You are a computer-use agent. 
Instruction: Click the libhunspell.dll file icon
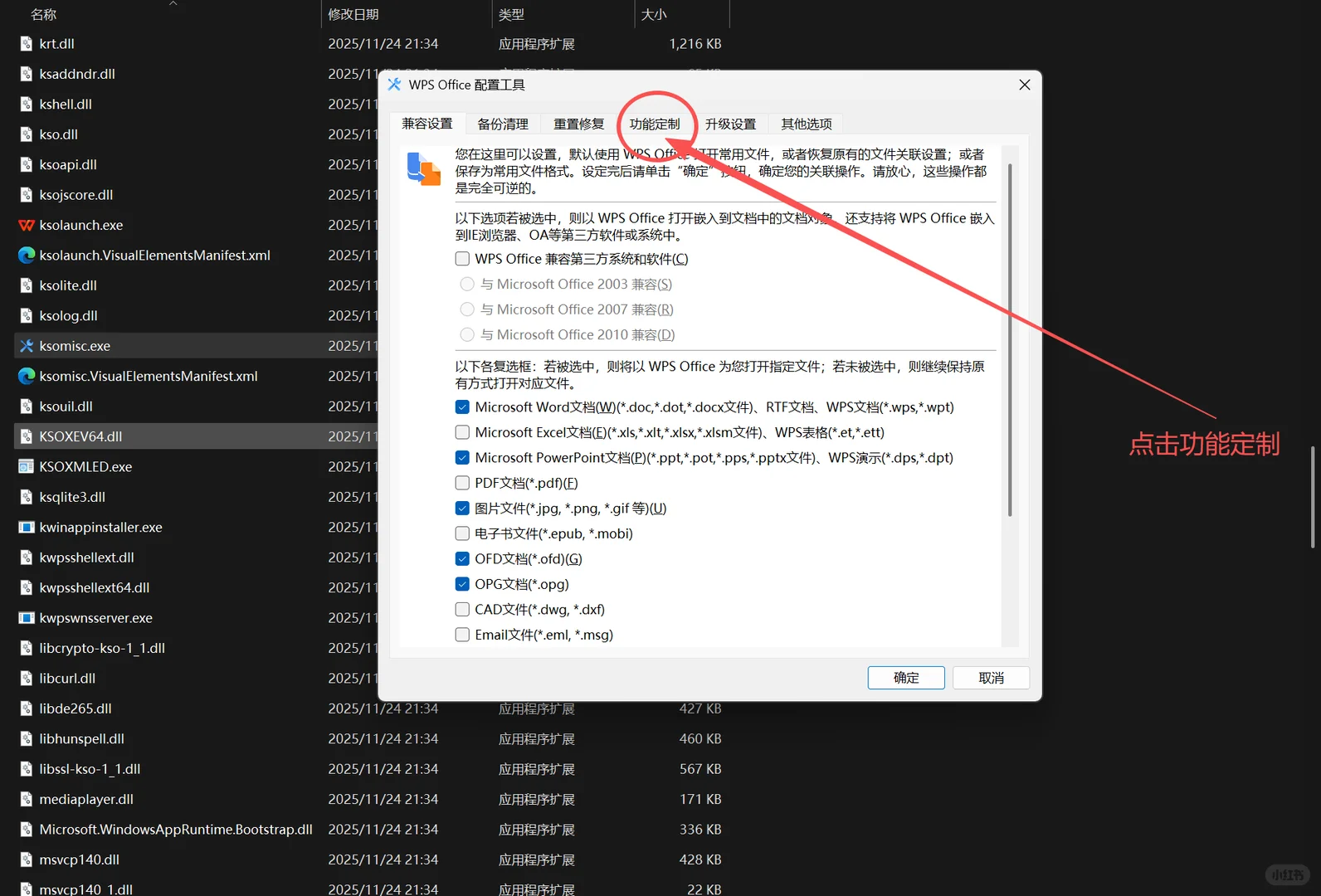point(27,738)
